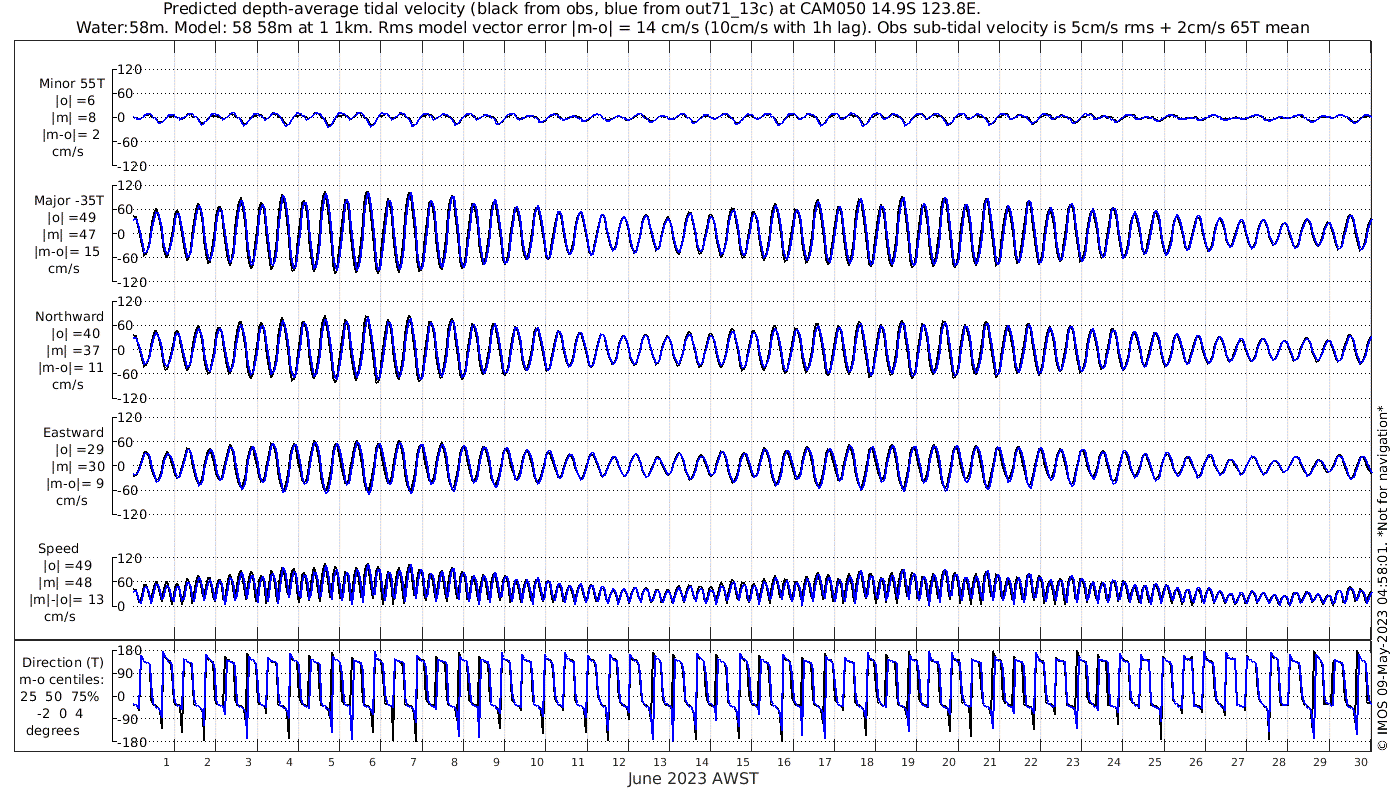
Task: Select day 1 tick on time axis
Action: pos(166,762)
